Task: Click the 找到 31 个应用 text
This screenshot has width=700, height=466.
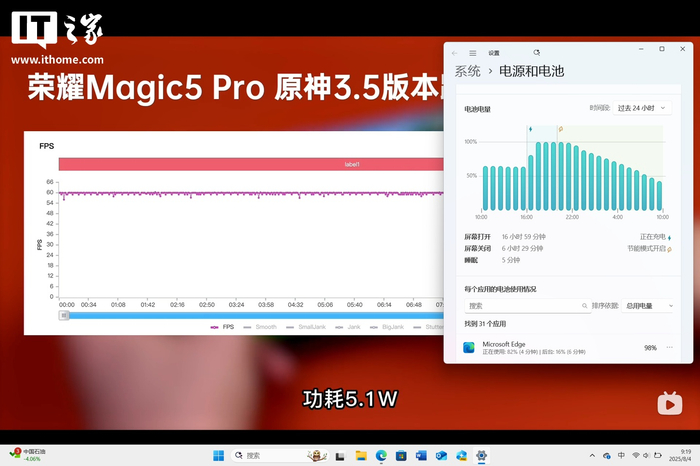Action: [x=485, y=324]
